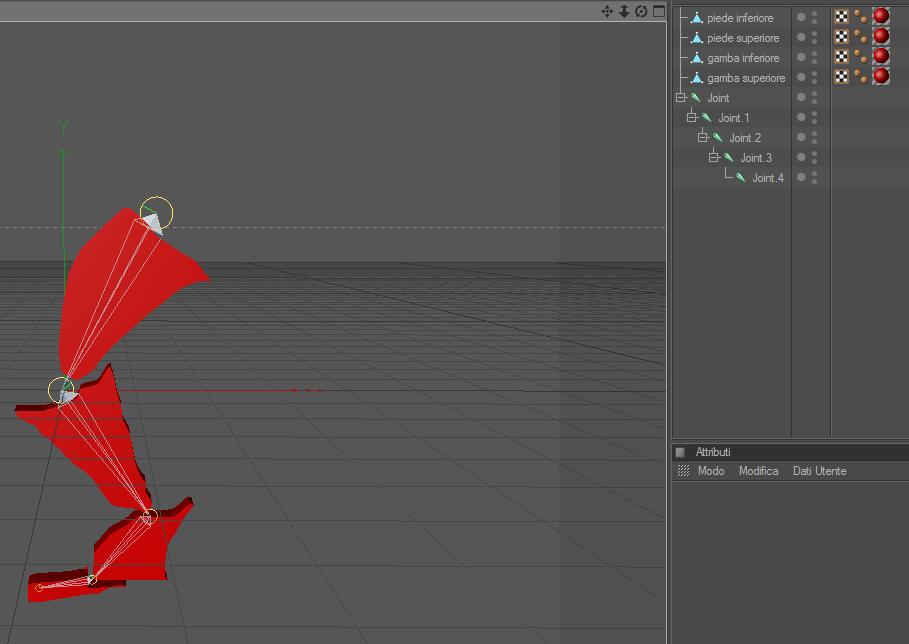The image size is (909, 644).
Task: Click the checkerboard UVW tag on gamba inferiore
Action: click(841, 57)
